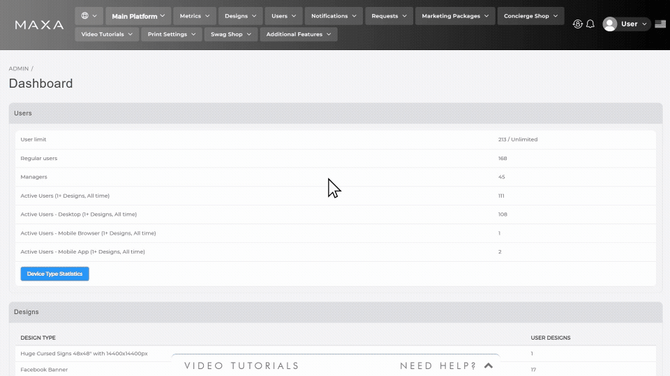Click the Managers count 45

[x=501, y=177]
